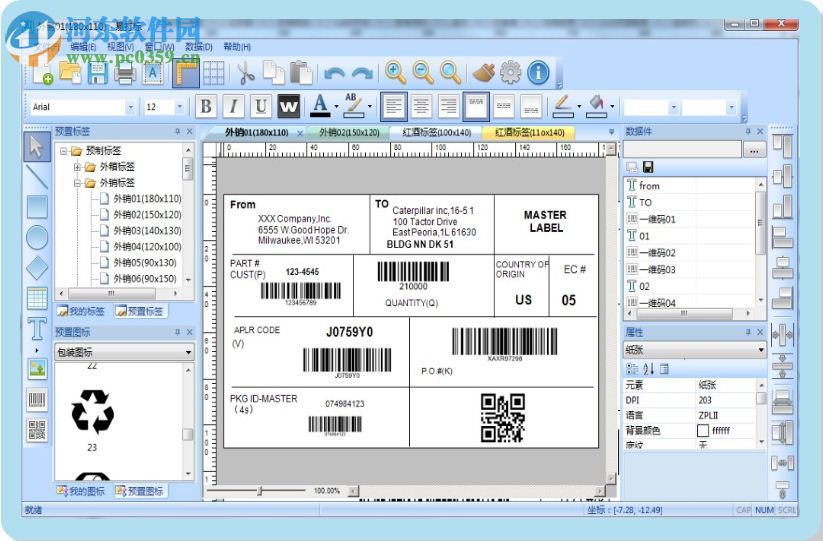Click the zoom in magnifier icon
Screen dimensions: 823x541
click(396, 72)
